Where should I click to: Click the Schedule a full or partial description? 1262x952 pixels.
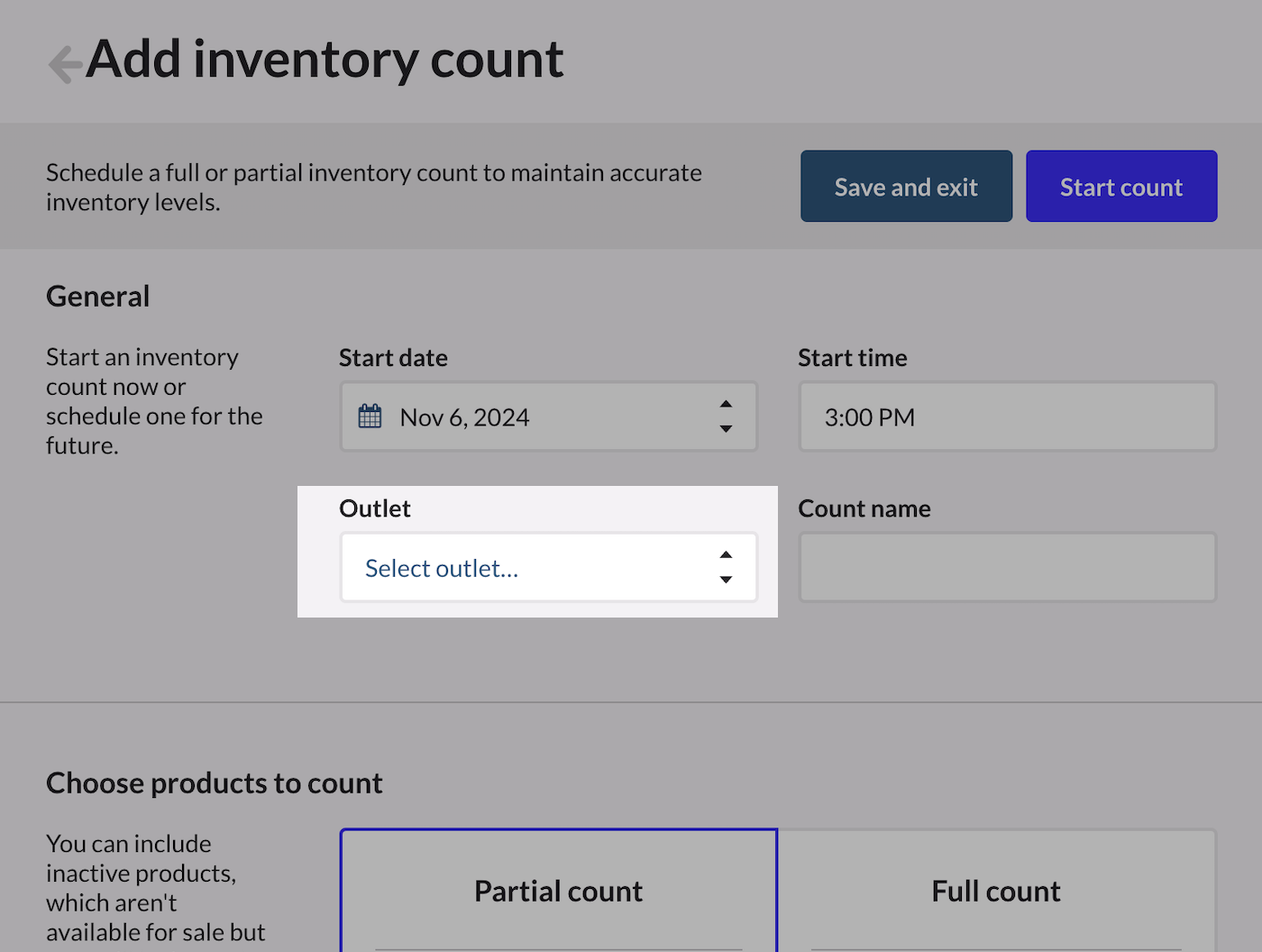[374, 187]
